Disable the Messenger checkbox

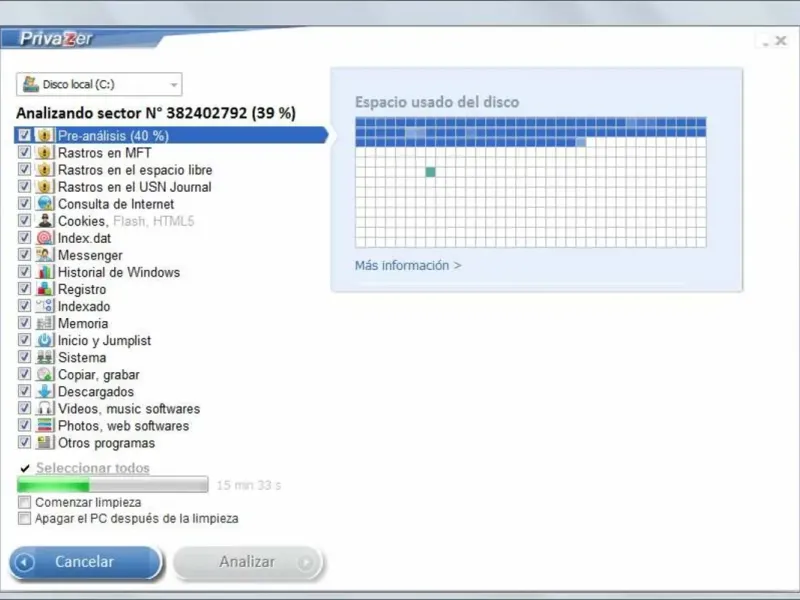tap(24, 254)
